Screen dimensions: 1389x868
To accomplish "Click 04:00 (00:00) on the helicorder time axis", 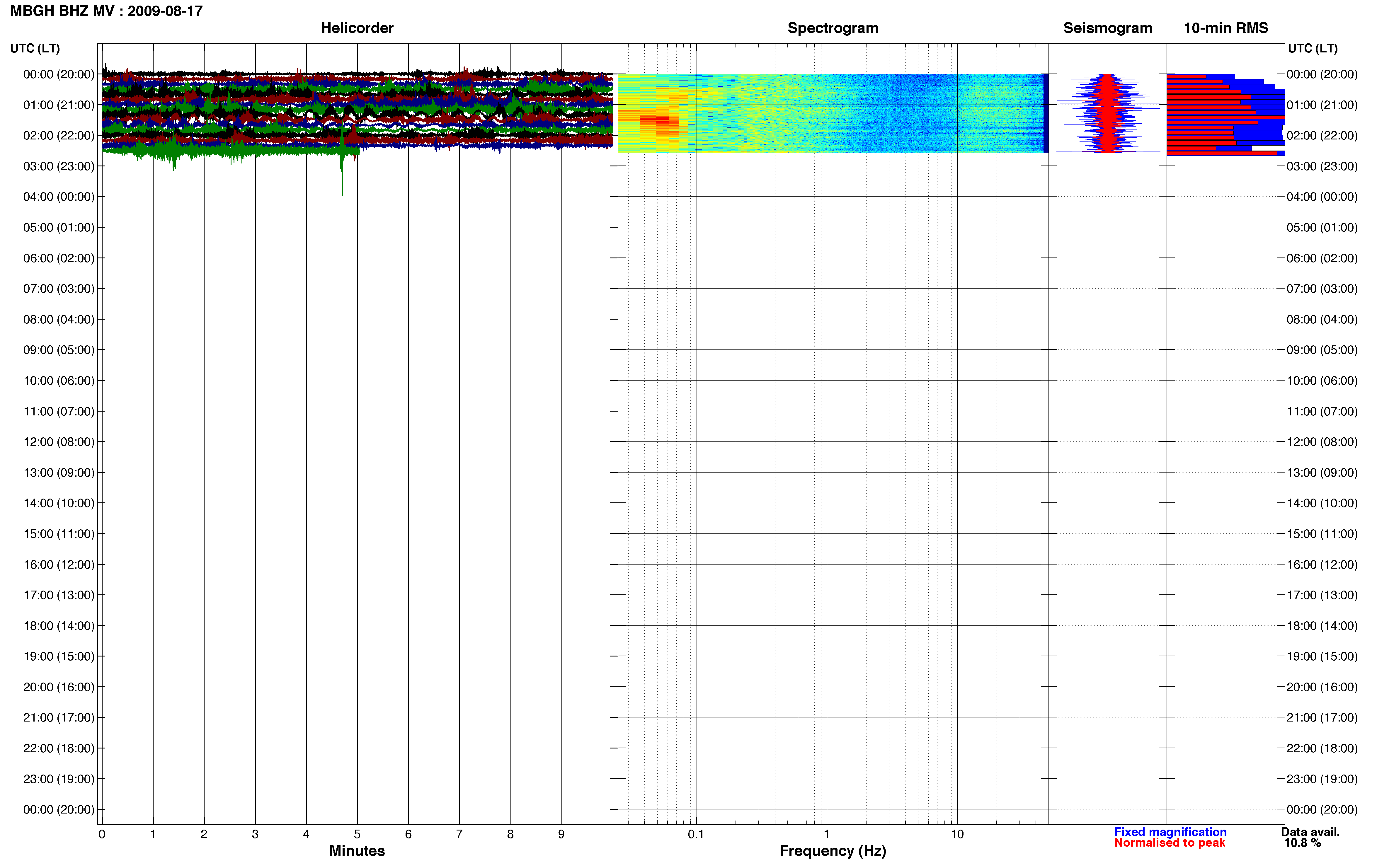I will tap(59, 197).
